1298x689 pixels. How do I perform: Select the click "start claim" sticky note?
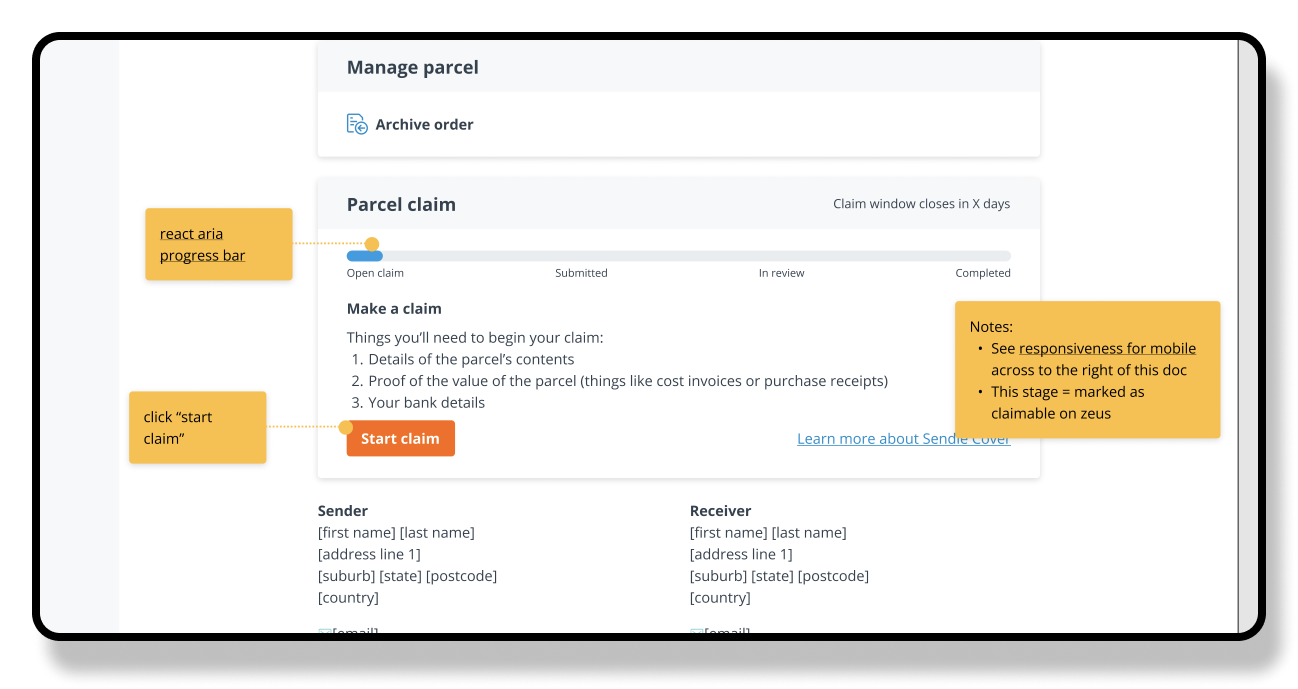197,427
